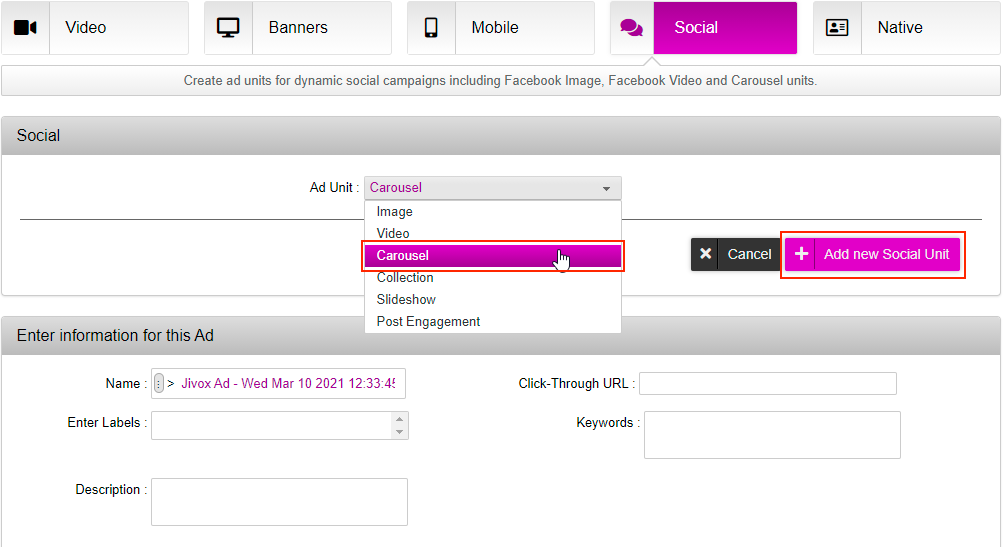Viewport: 1004px width, 547px height.
Task: Click the Mobile phone icon
Action: pos(431,28)
